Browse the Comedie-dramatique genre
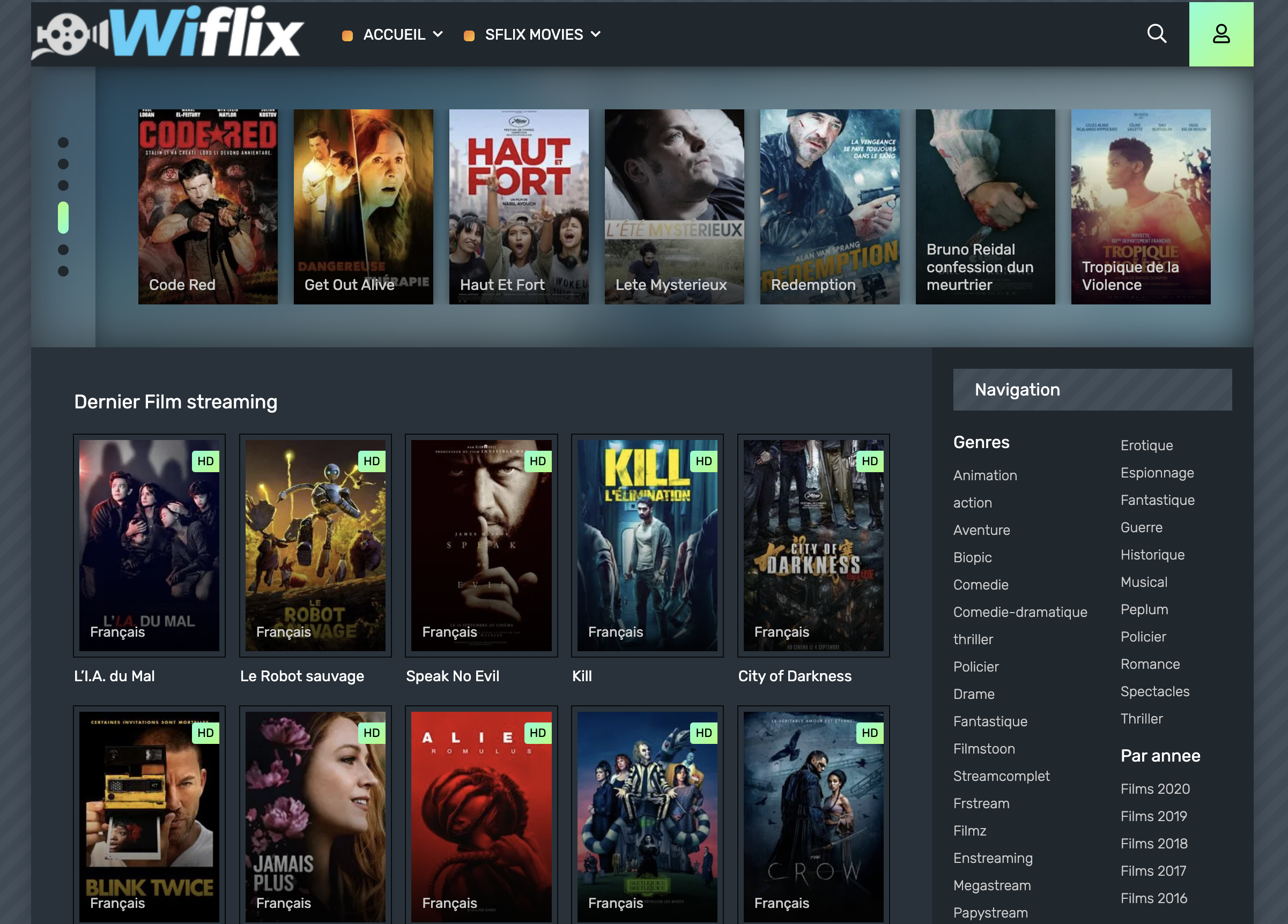 click(1020, 612)
